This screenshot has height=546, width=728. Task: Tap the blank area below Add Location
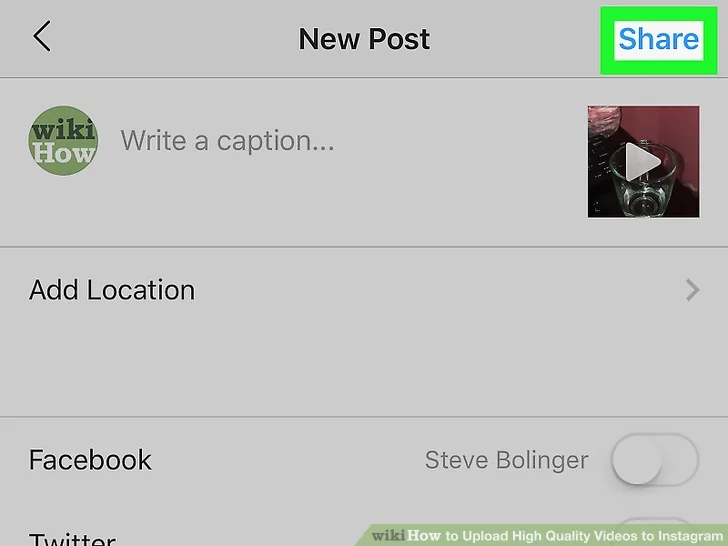click(364, 375)
